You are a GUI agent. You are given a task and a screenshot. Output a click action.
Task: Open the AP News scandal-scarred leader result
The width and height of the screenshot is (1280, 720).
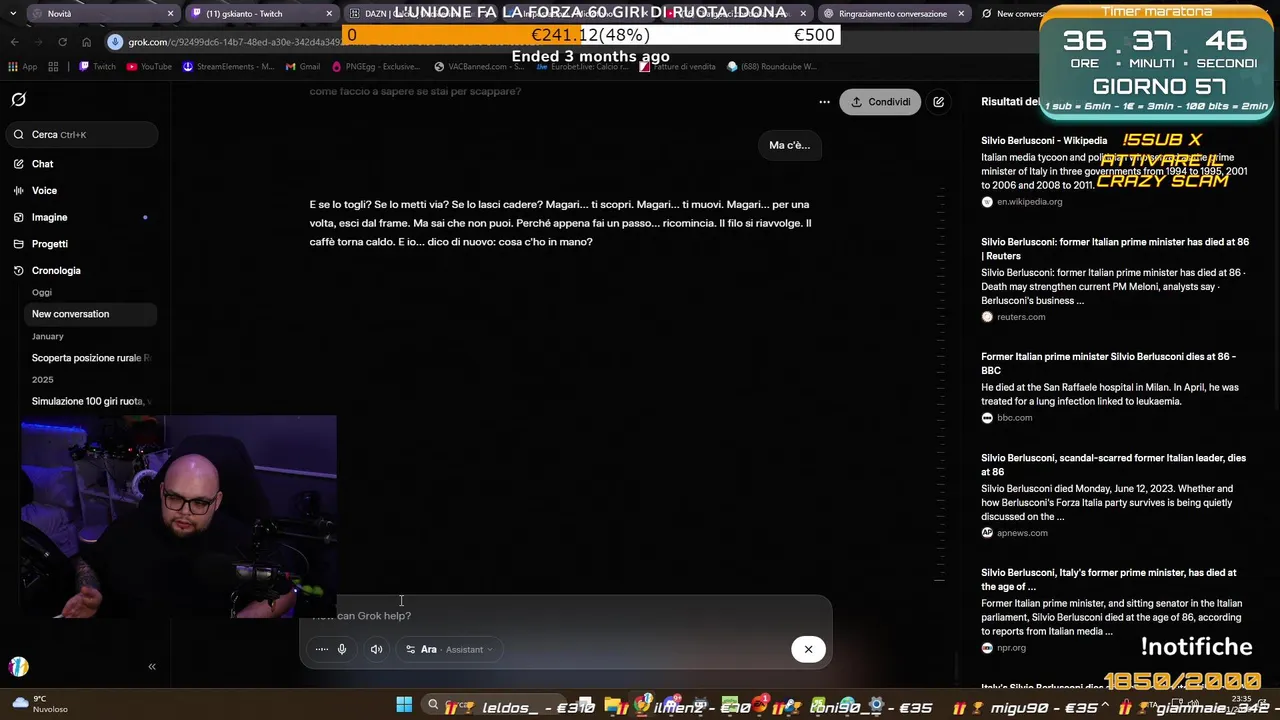point(1113,465)
